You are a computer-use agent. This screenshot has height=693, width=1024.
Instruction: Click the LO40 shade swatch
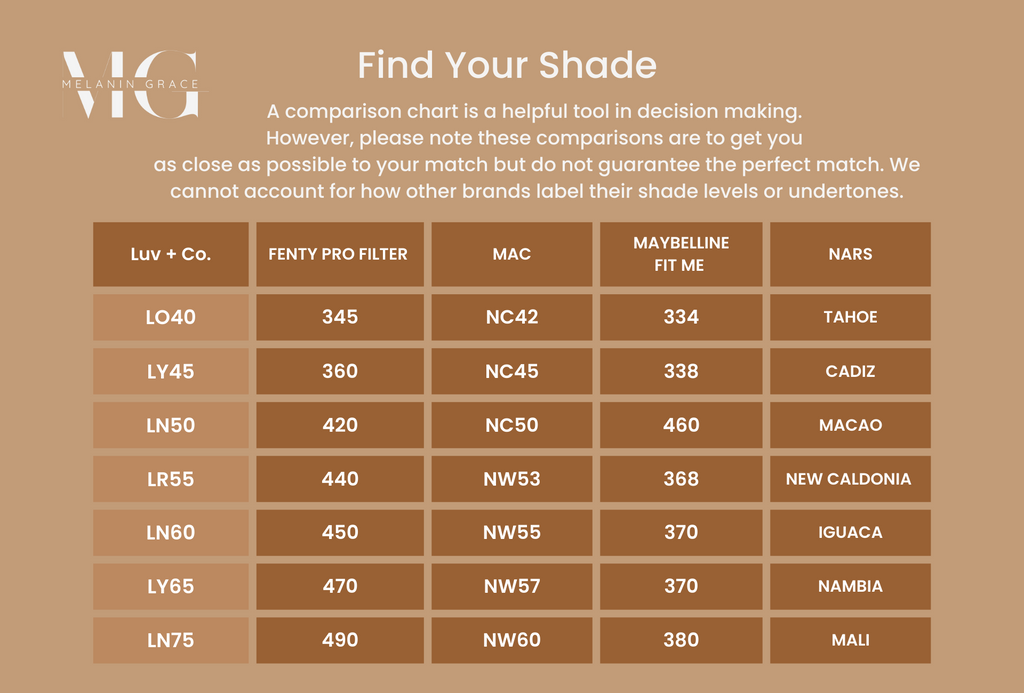pyautogui.click(x=171, y=317)
